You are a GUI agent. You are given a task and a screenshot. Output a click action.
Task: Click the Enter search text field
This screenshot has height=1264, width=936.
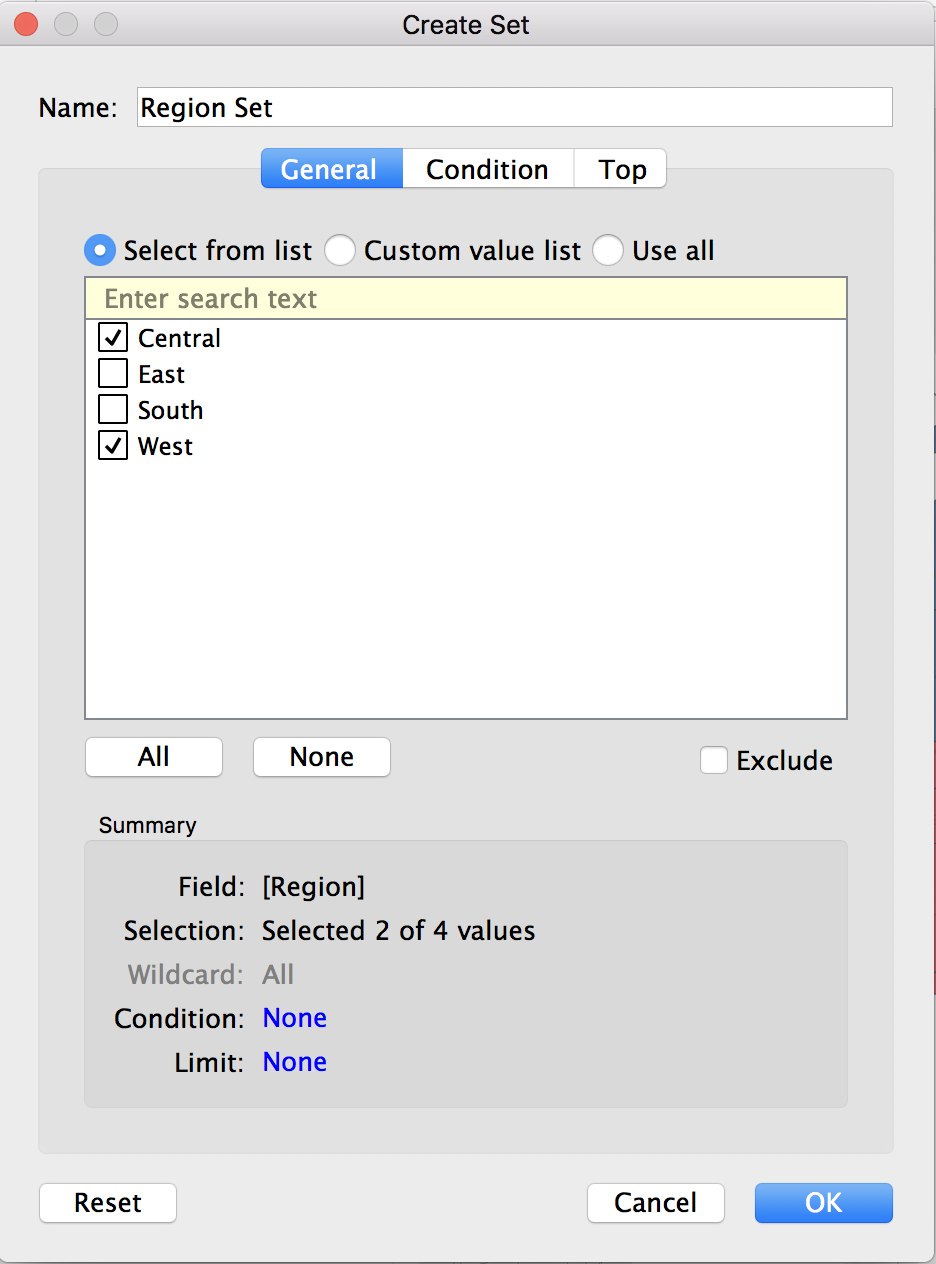click(x=465, y=299)
